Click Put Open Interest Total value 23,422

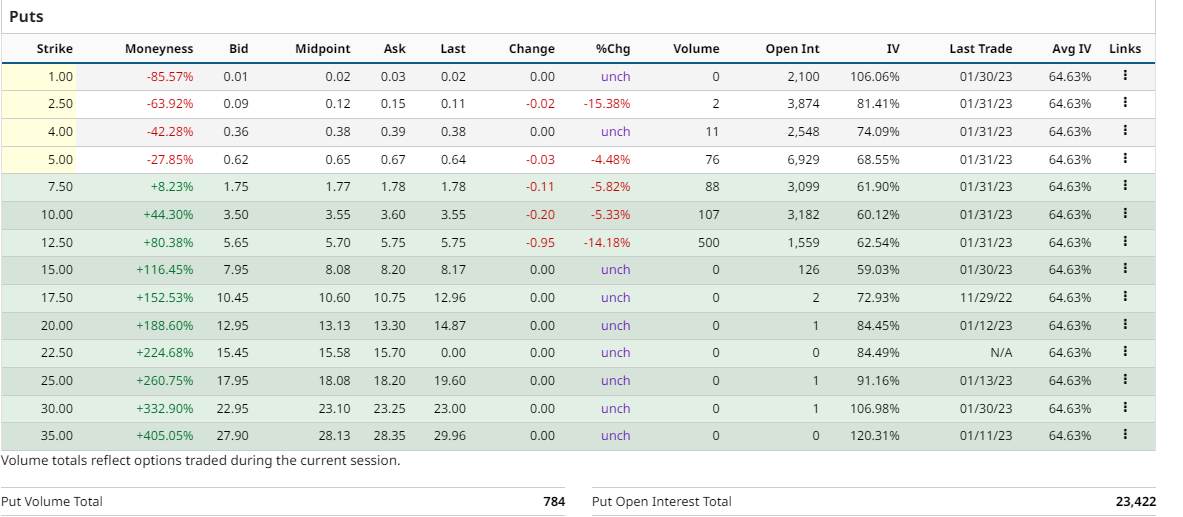tap(1135, 502)
